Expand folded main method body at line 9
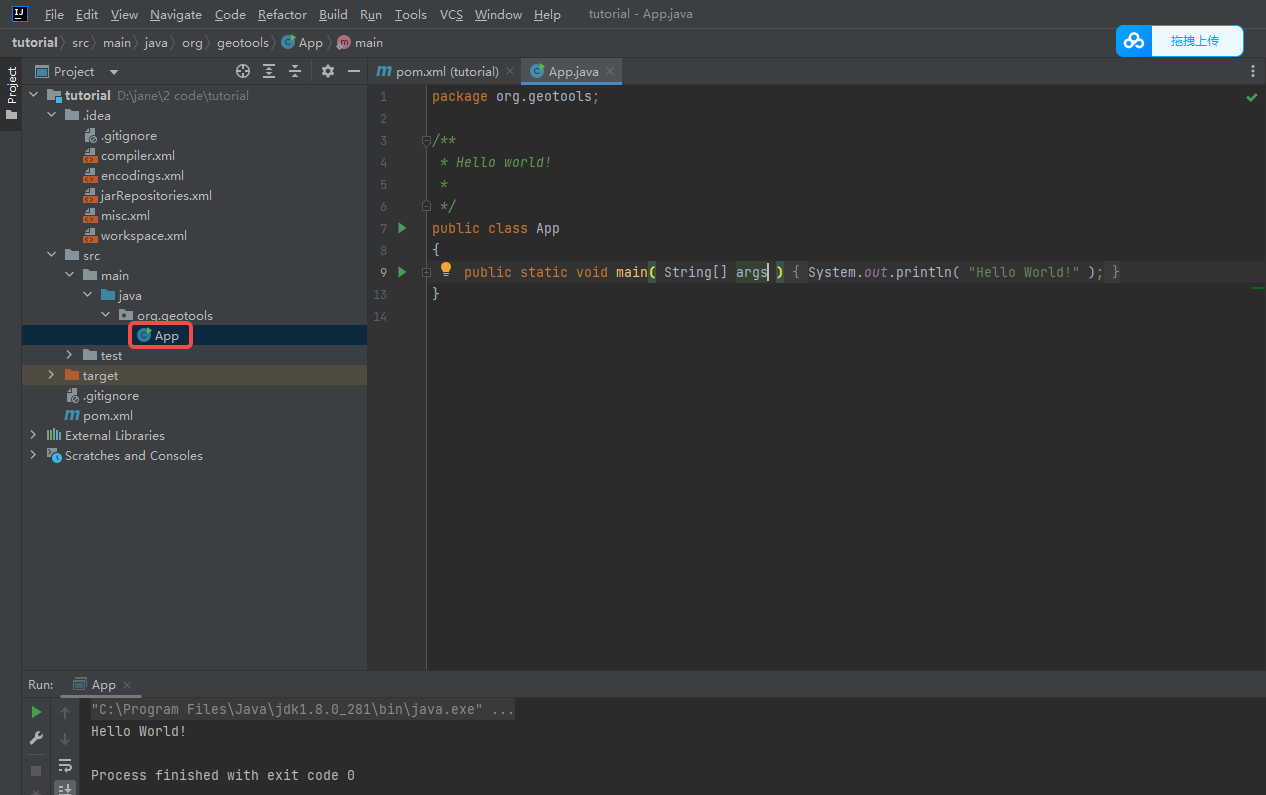Screen dimensions: 1266x795 426,272
